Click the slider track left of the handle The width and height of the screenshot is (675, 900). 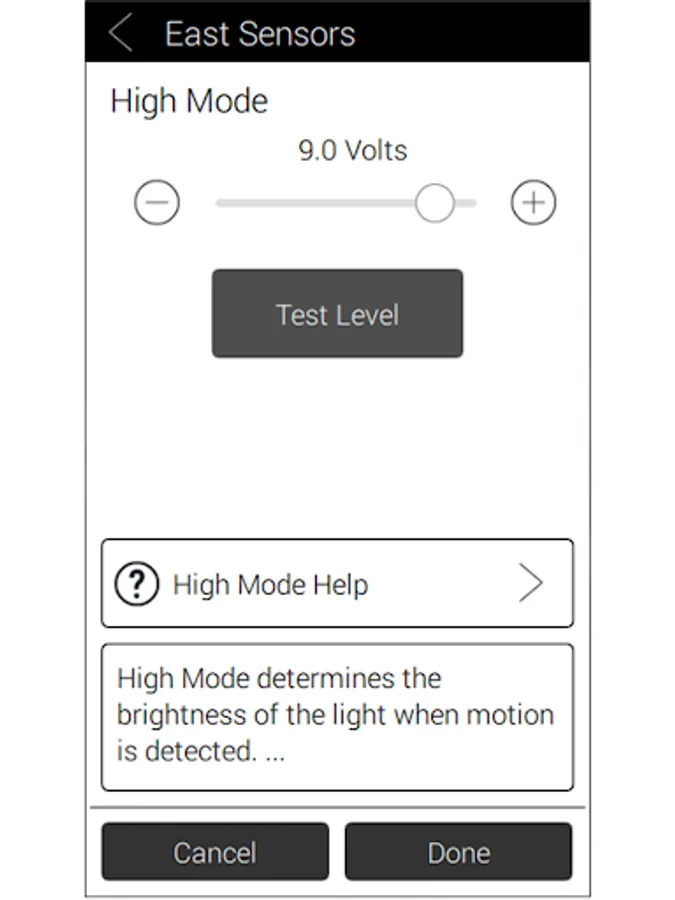pos(310,203)
